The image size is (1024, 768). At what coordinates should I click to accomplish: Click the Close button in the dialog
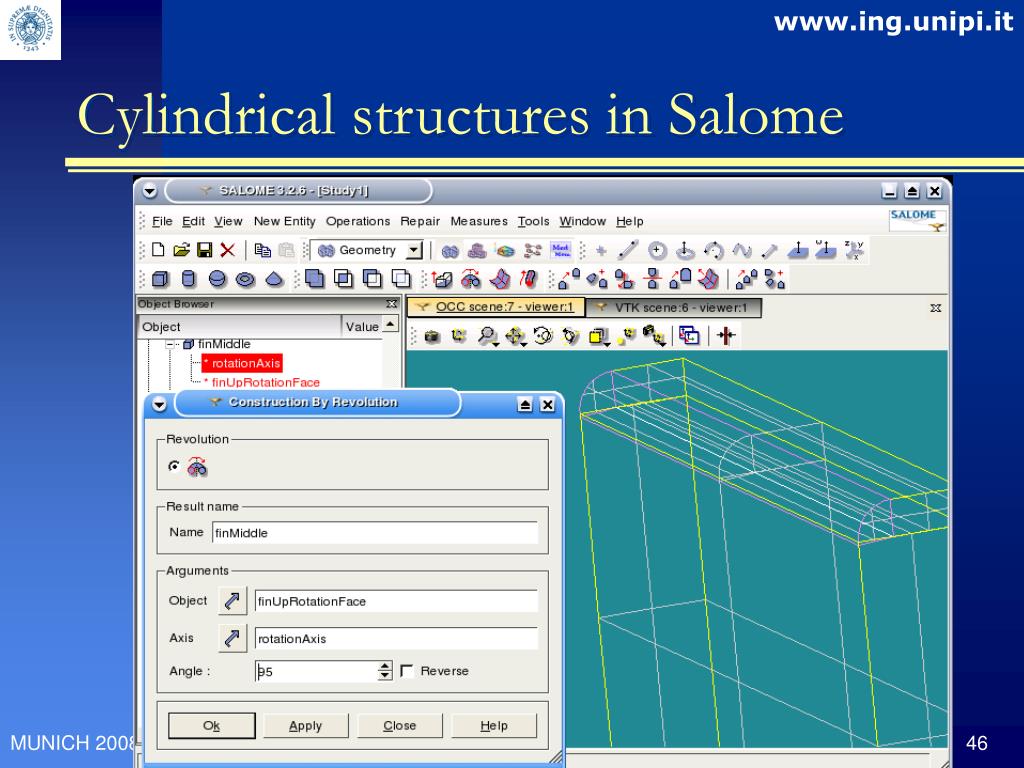pyautogui.click(x=400, y=726)
